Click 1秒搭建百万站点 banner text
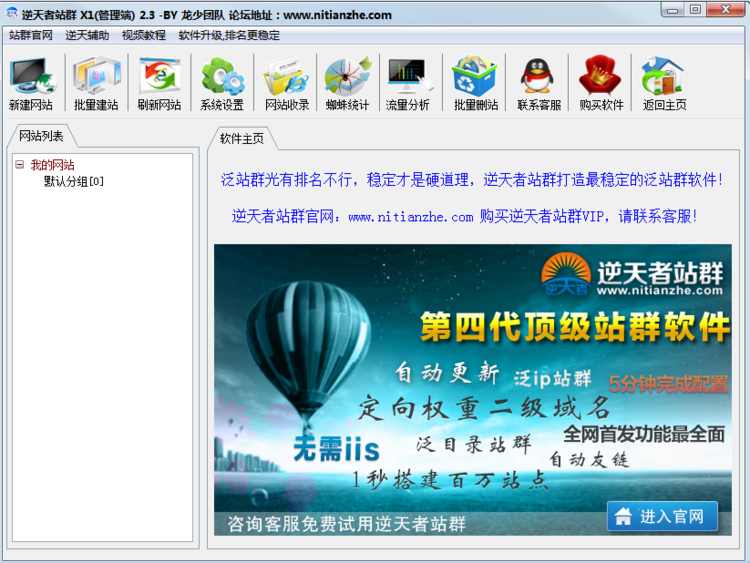 [x=450, y=480]
